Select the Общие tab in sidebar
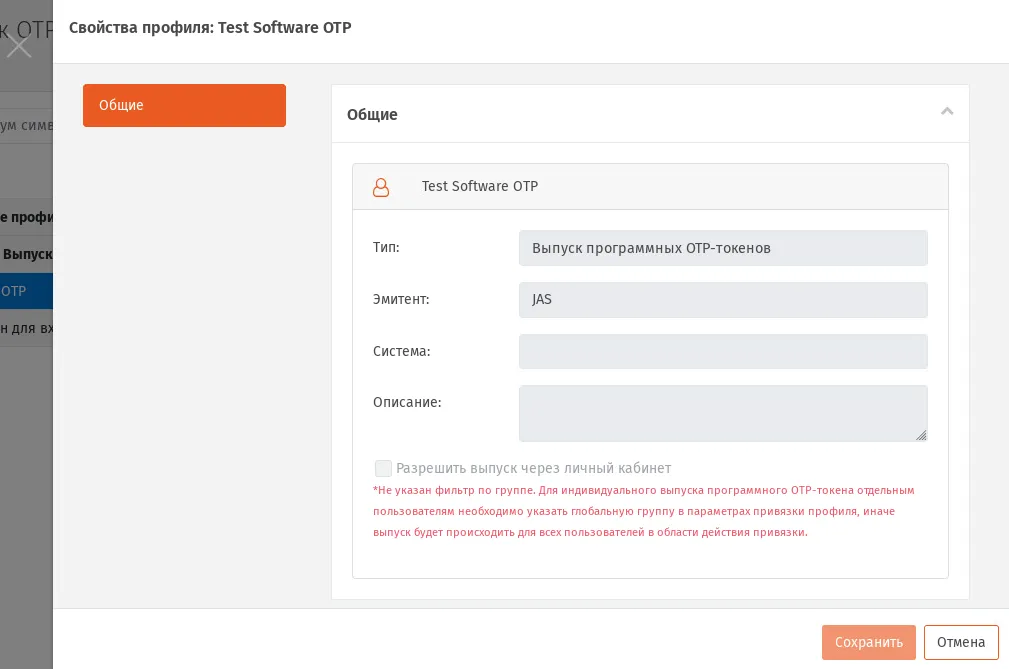The image size is (1009, 669). click(184, 105)
